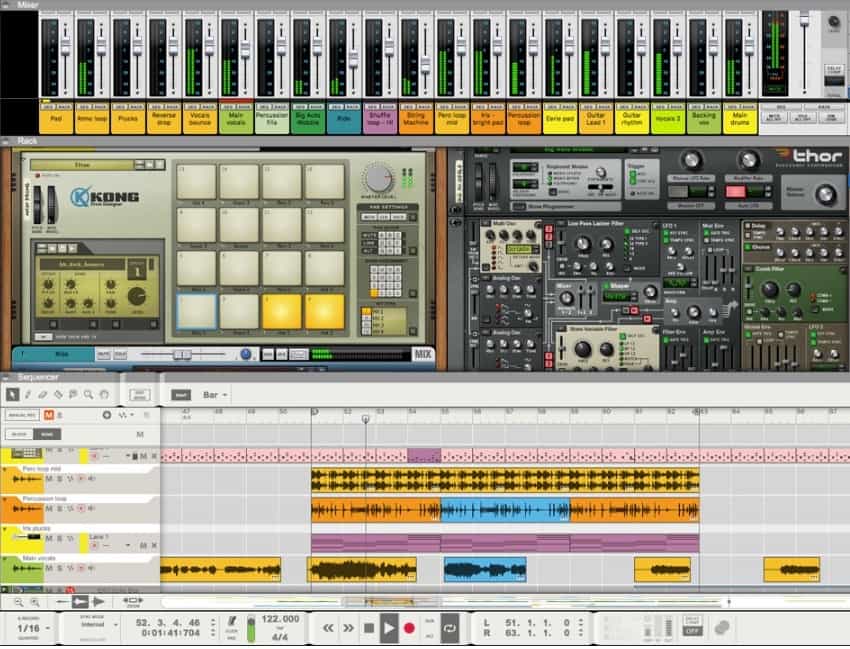Select the Eraser tool in sequencer toolbar
The width and height of the screenshot is (850, 649).
click(43, 395)
